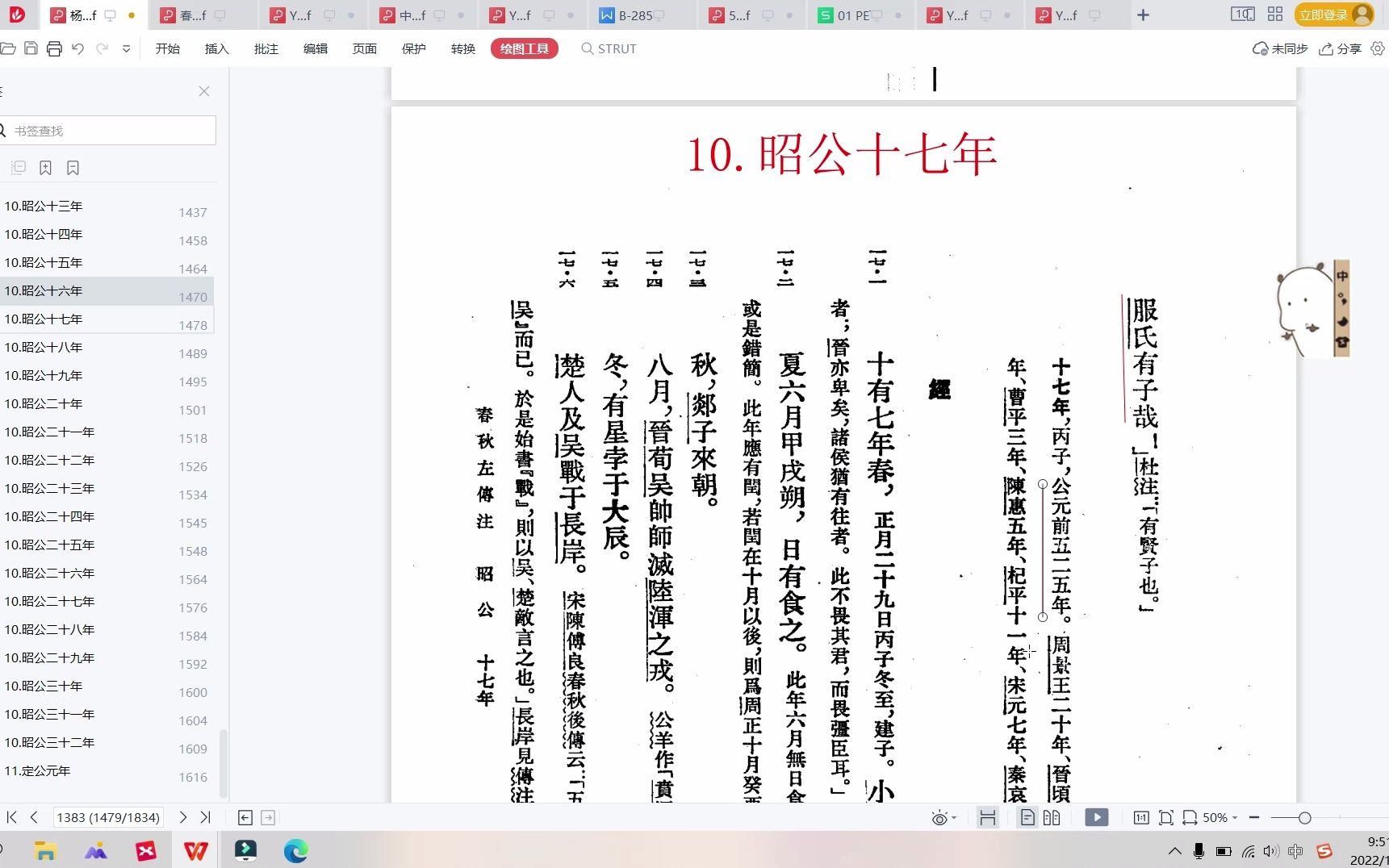Select bookmark 10.昭公三十二年
Screen dimensions: 1389x868
tap(107, 743)
